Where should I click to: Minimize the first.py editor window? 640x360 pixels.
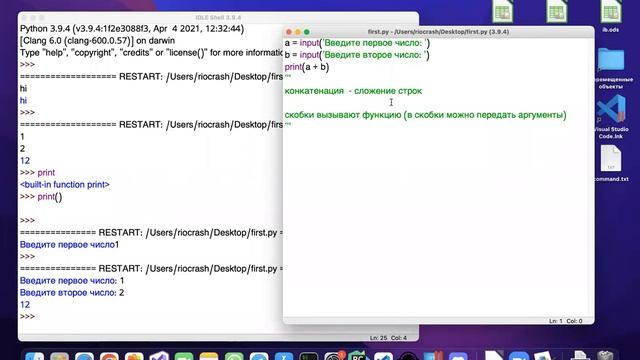(x=298, y=32)
